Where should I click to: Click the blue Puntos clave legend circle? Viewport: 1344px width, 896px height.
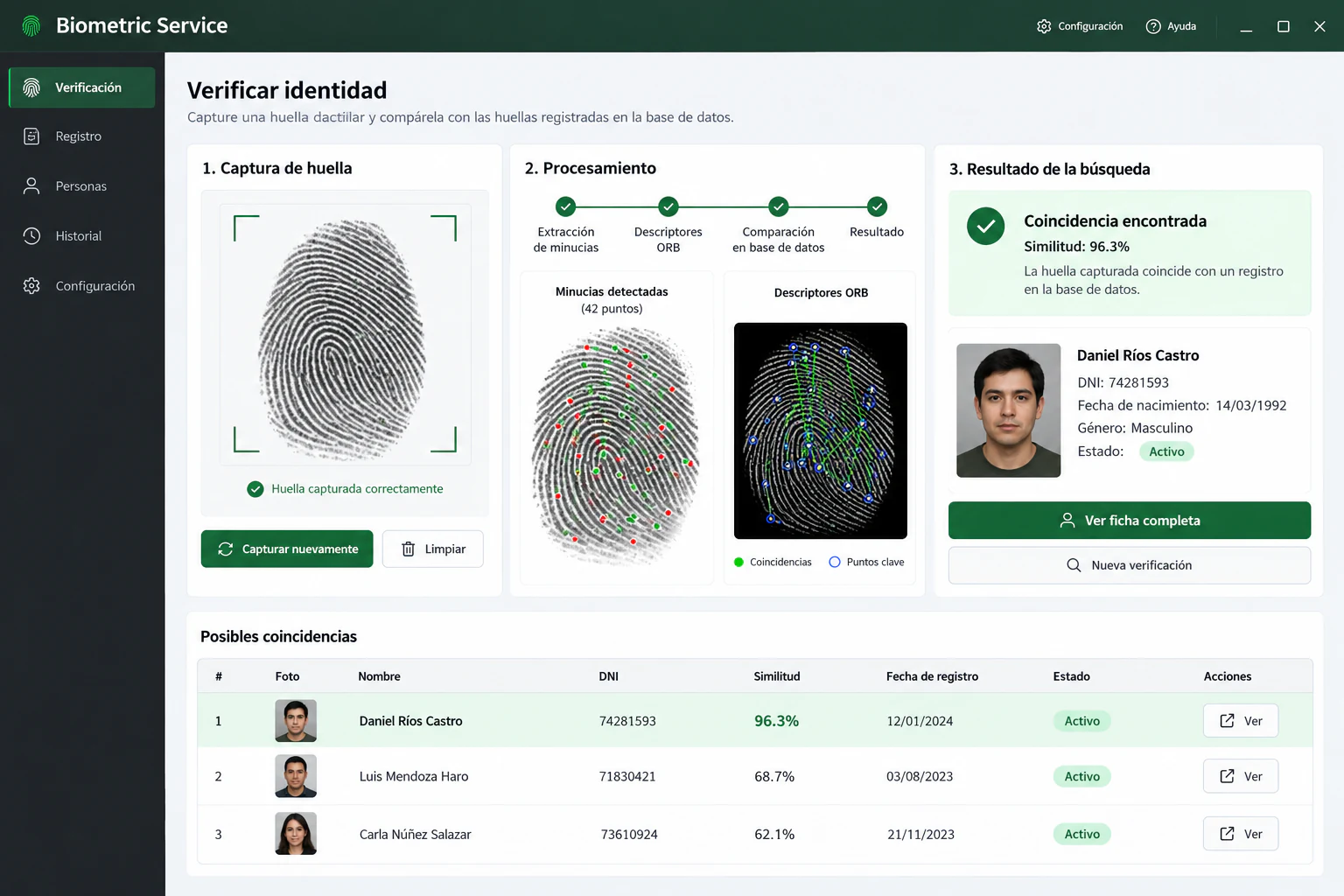(x=835, y=563)
